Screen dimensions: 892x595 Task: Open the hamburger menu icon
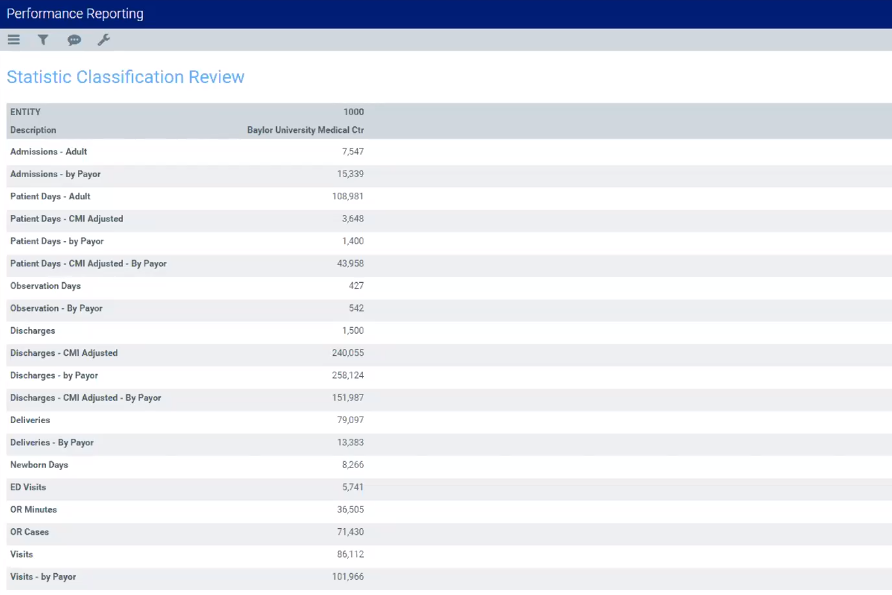point(14,40)
